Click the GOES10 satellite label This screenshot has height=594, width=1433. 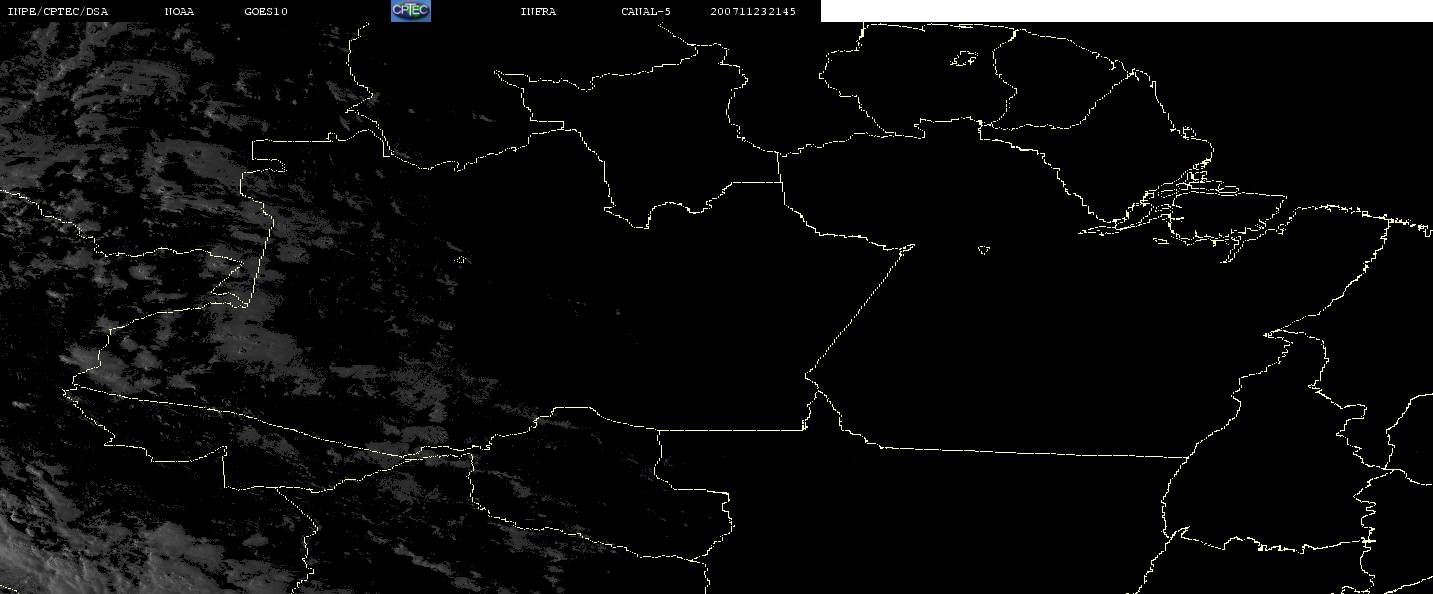[266, 11]
